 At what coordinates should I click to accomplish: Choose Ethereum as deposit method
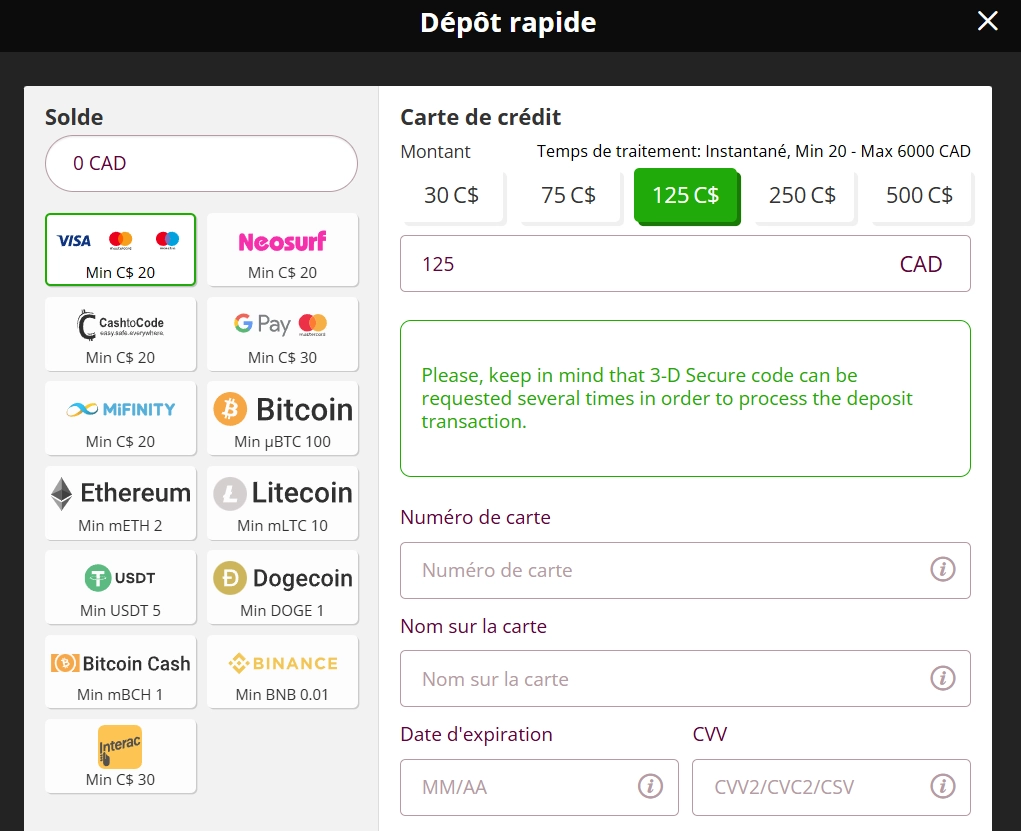point(120,503)
